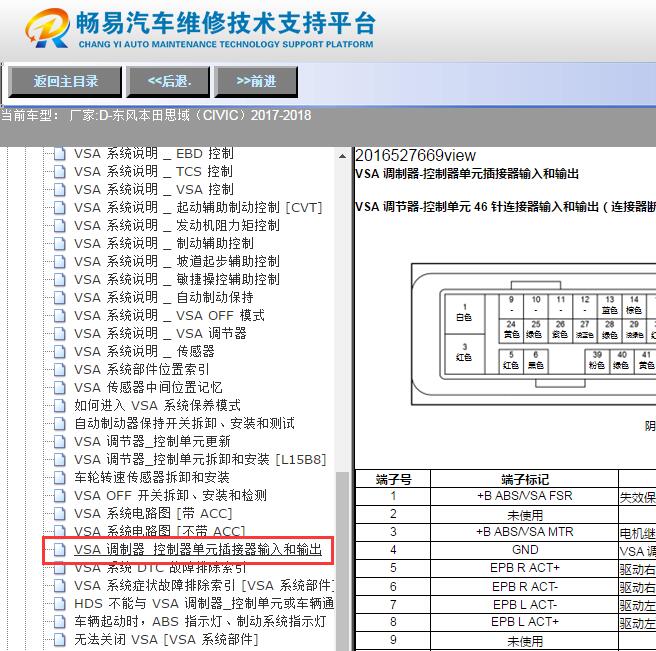
Task: Open VSA 系统部件位置索引
Action: (141, 369)
